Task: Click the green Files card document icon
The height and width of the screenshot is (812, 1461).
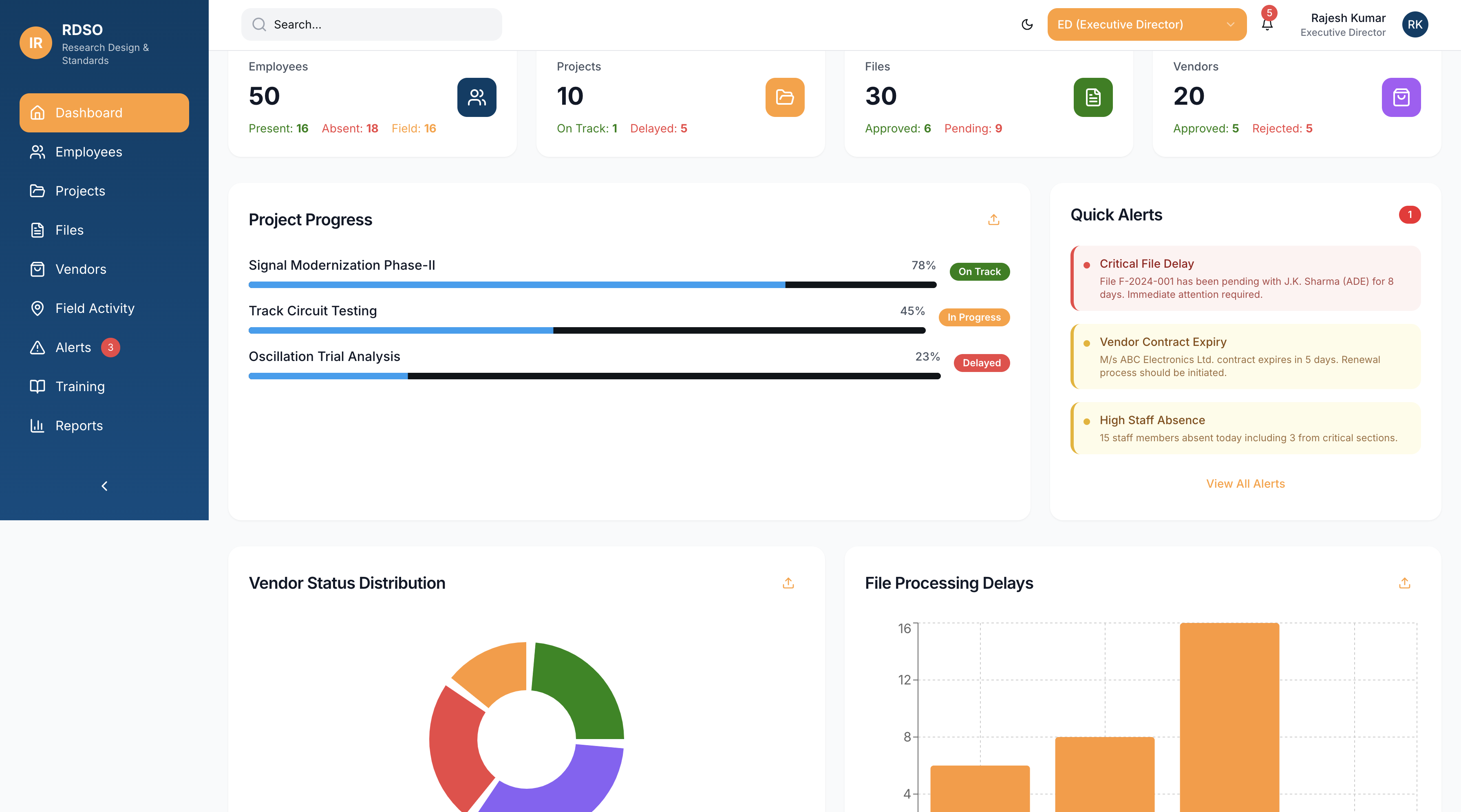Action: pyautogui.click(x=1093, y=97)
